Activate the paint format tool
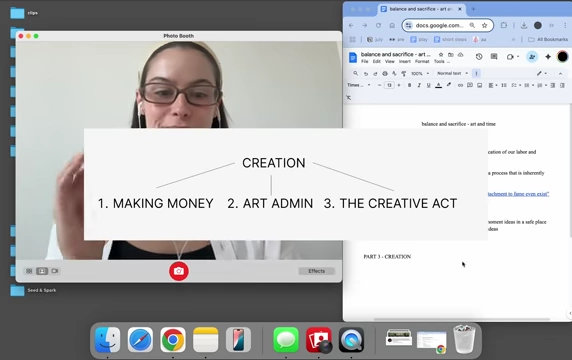The height and width of the screenshot is (360, 572). pyautogui.click(x=404, y=74)
